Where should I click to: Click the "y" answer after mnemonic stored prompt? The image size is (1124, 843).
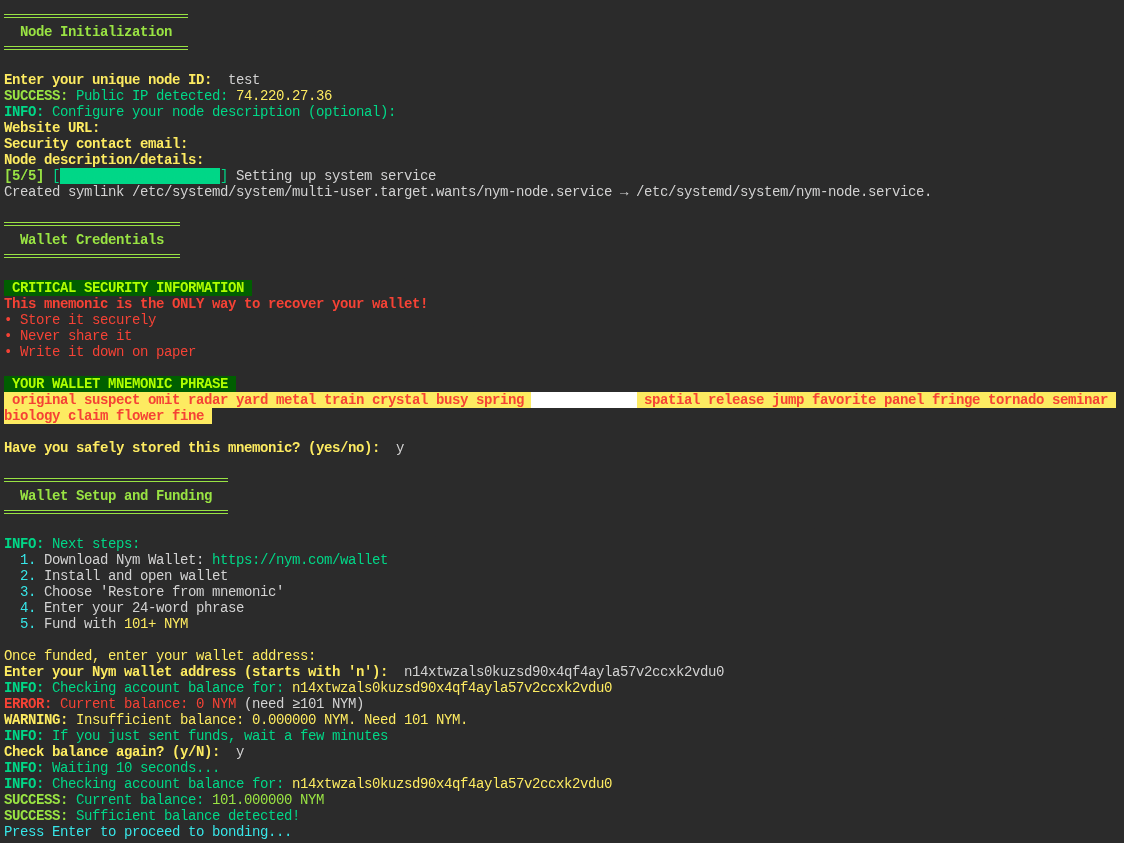[x=400, y=448]
